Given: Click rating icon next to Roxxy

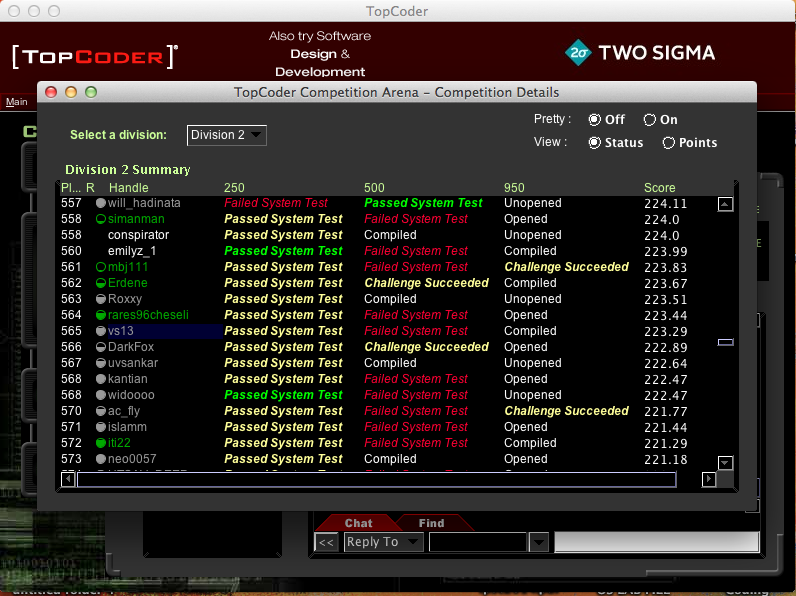Looking at the screenshot, I should pyautogui.click(x=101, y=299).
